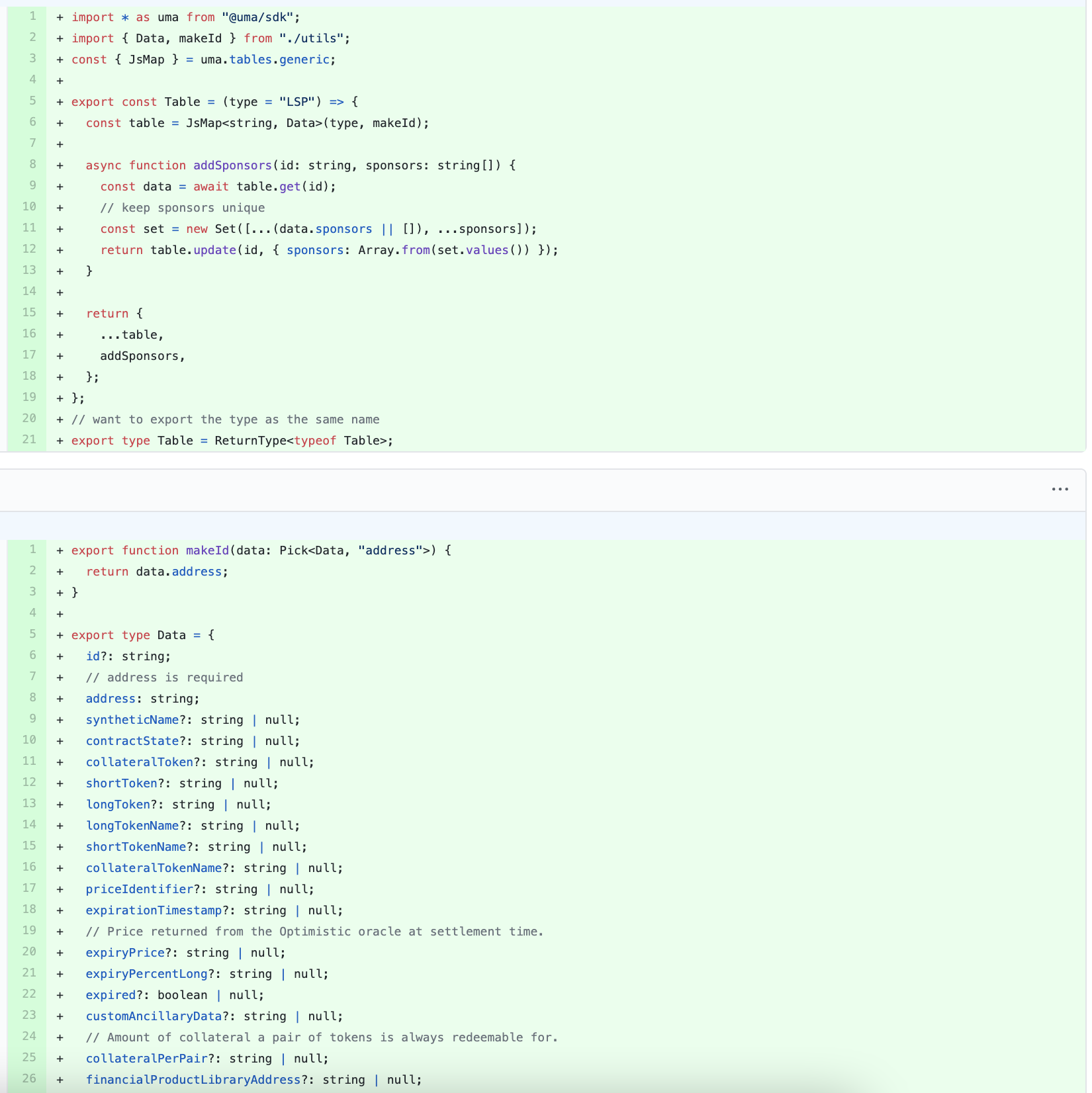This screenshot has height=1093, width=1092.
Task: Select the expiryPrice field line
Action: point(186,953)
